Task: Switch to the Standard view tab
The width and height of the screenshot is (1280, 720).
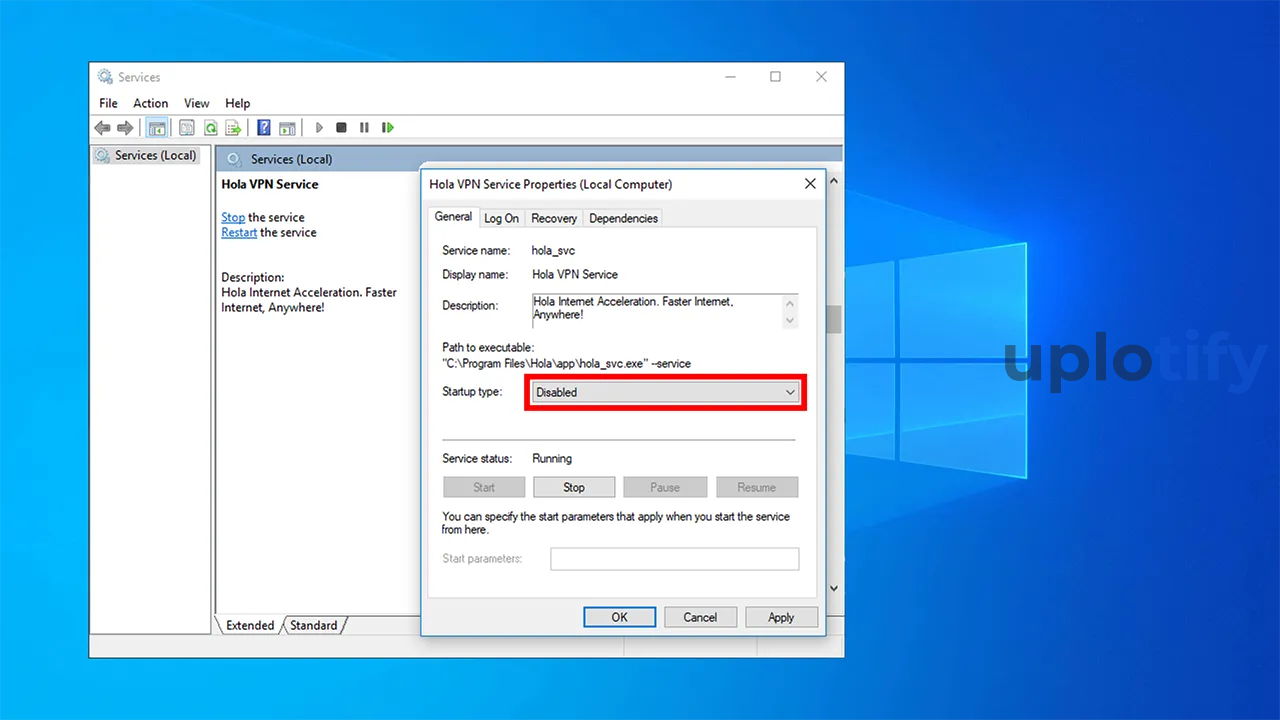Action: [x=314, y=625]
